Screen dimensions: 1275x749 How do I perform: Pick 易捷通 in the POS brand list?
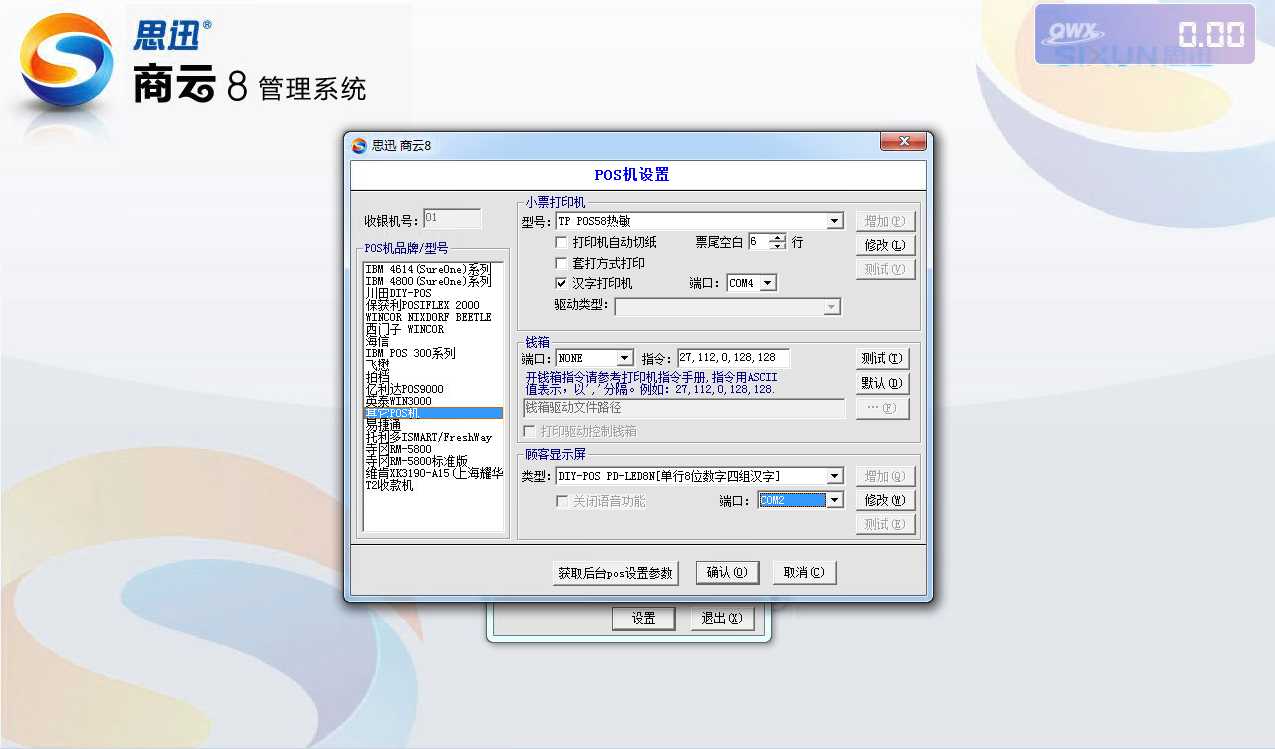point(433,425)
